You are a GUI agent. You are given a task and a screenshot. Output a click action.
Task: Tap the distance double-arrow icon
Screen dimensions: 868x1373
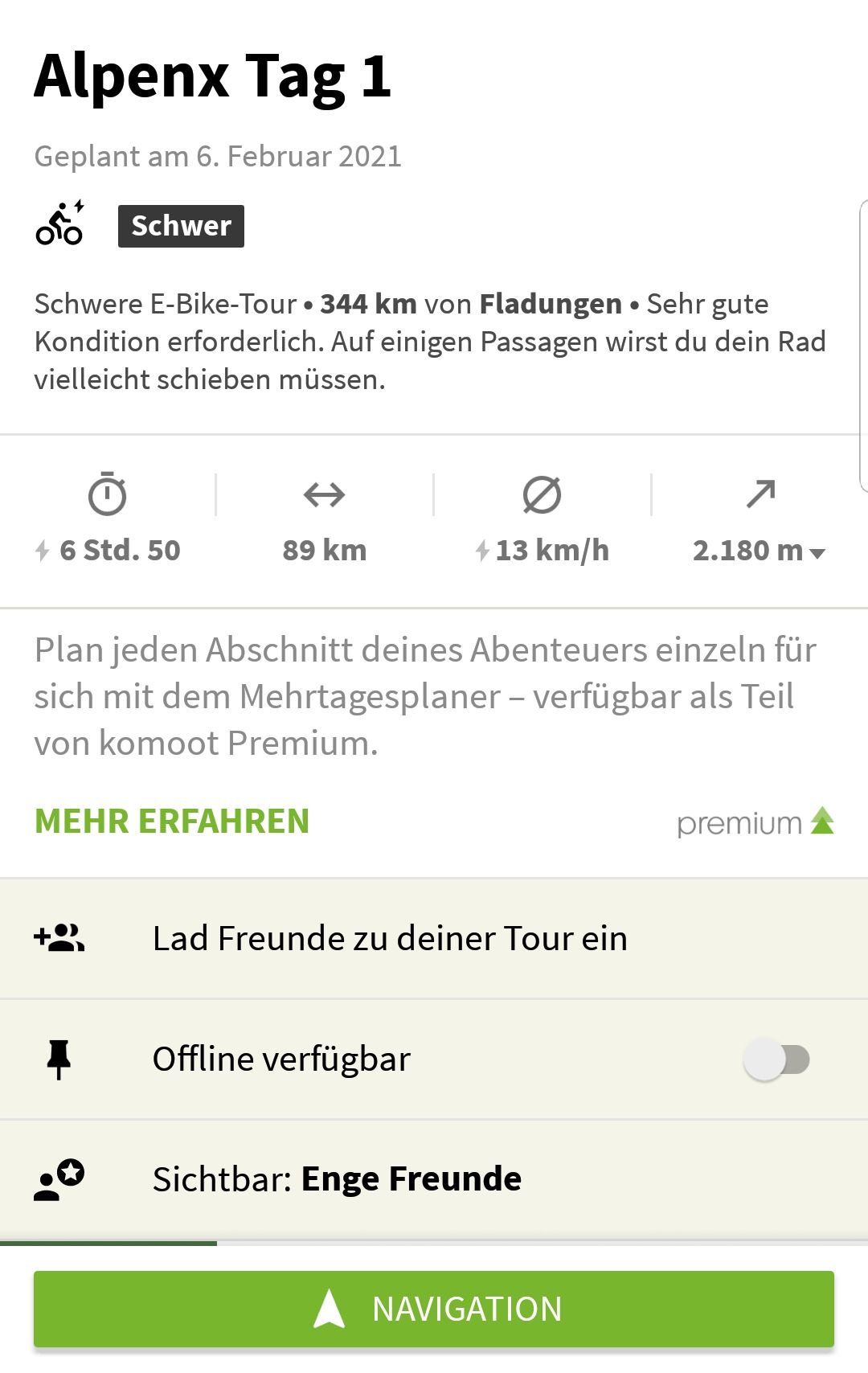click(324, 494)
